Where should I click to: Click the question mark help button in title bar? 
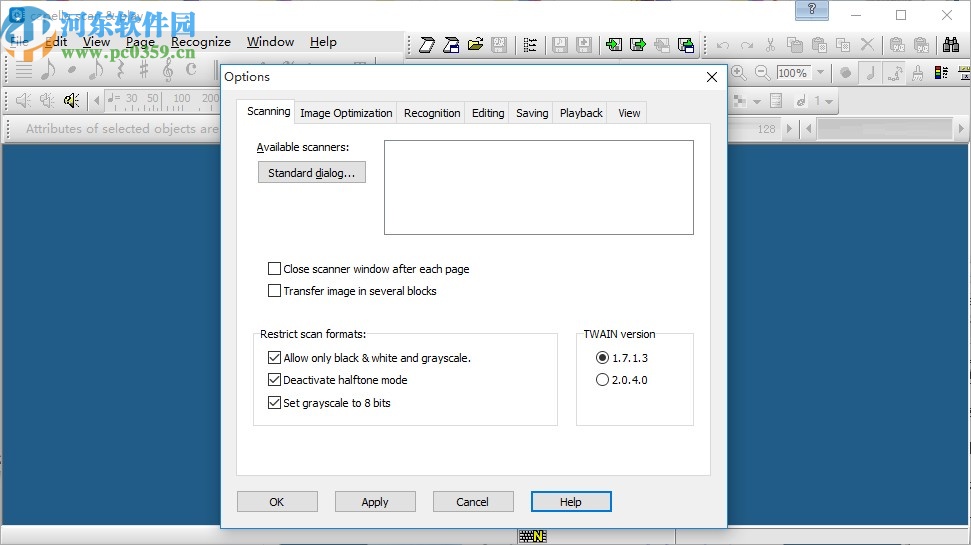tap(812, 10)
